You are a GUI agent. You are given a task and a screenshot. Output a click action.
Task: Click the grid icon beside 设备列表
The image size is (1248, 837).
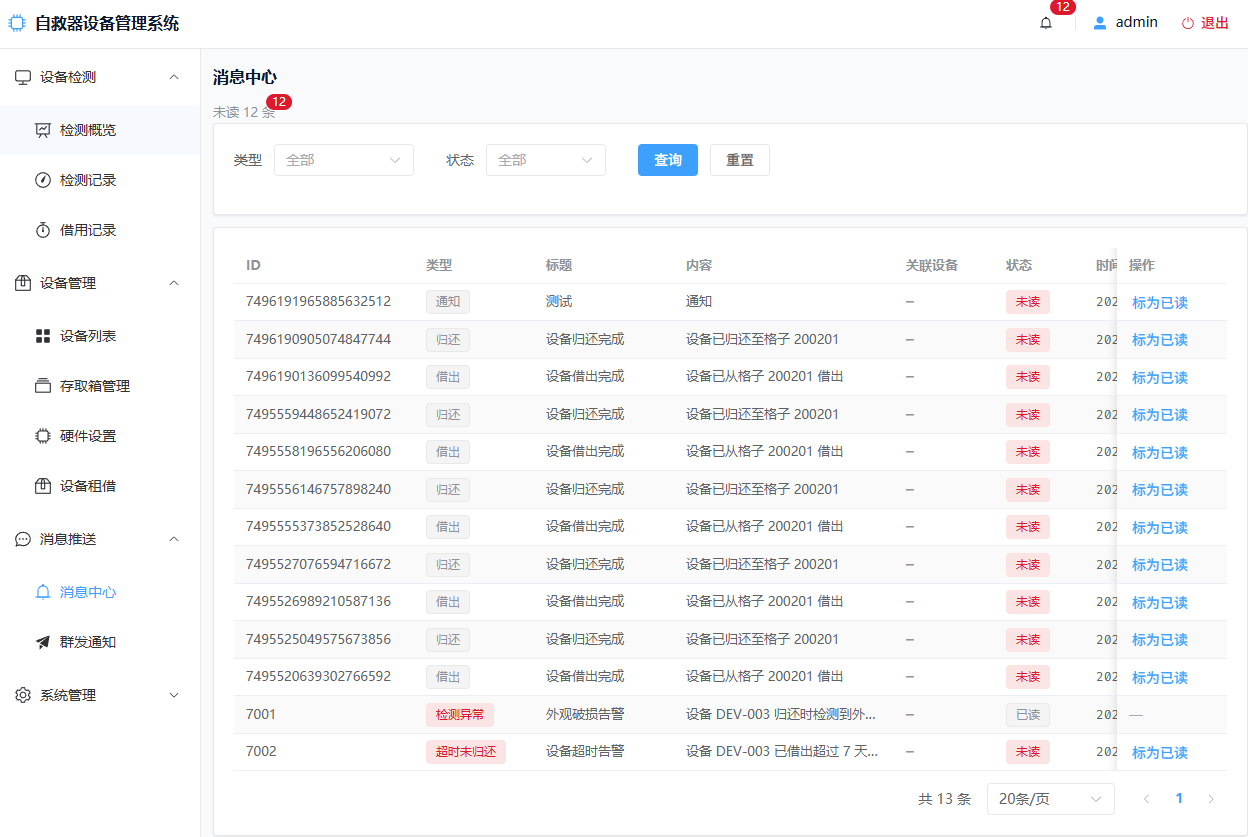tap(43, 336)
